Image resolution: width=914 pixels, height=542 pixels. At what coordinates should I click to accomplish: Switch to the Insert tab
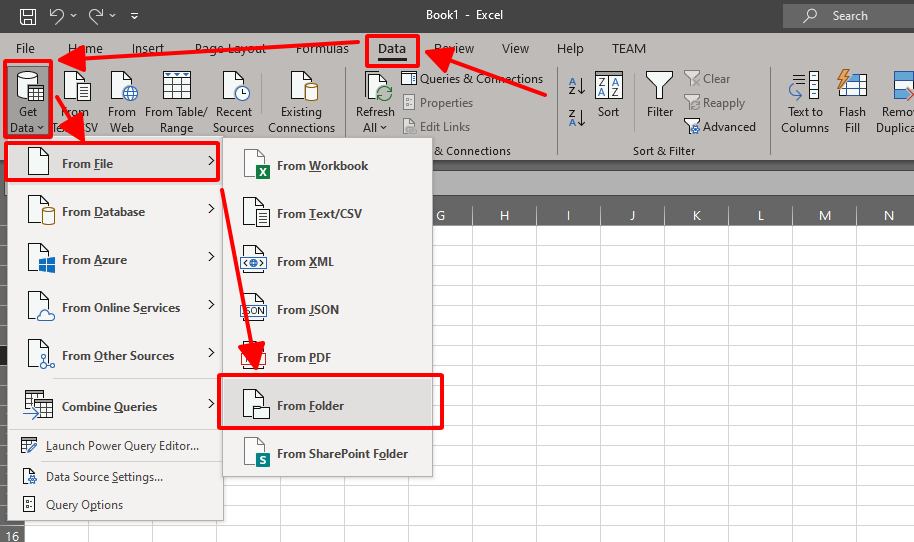click(147, 48)
